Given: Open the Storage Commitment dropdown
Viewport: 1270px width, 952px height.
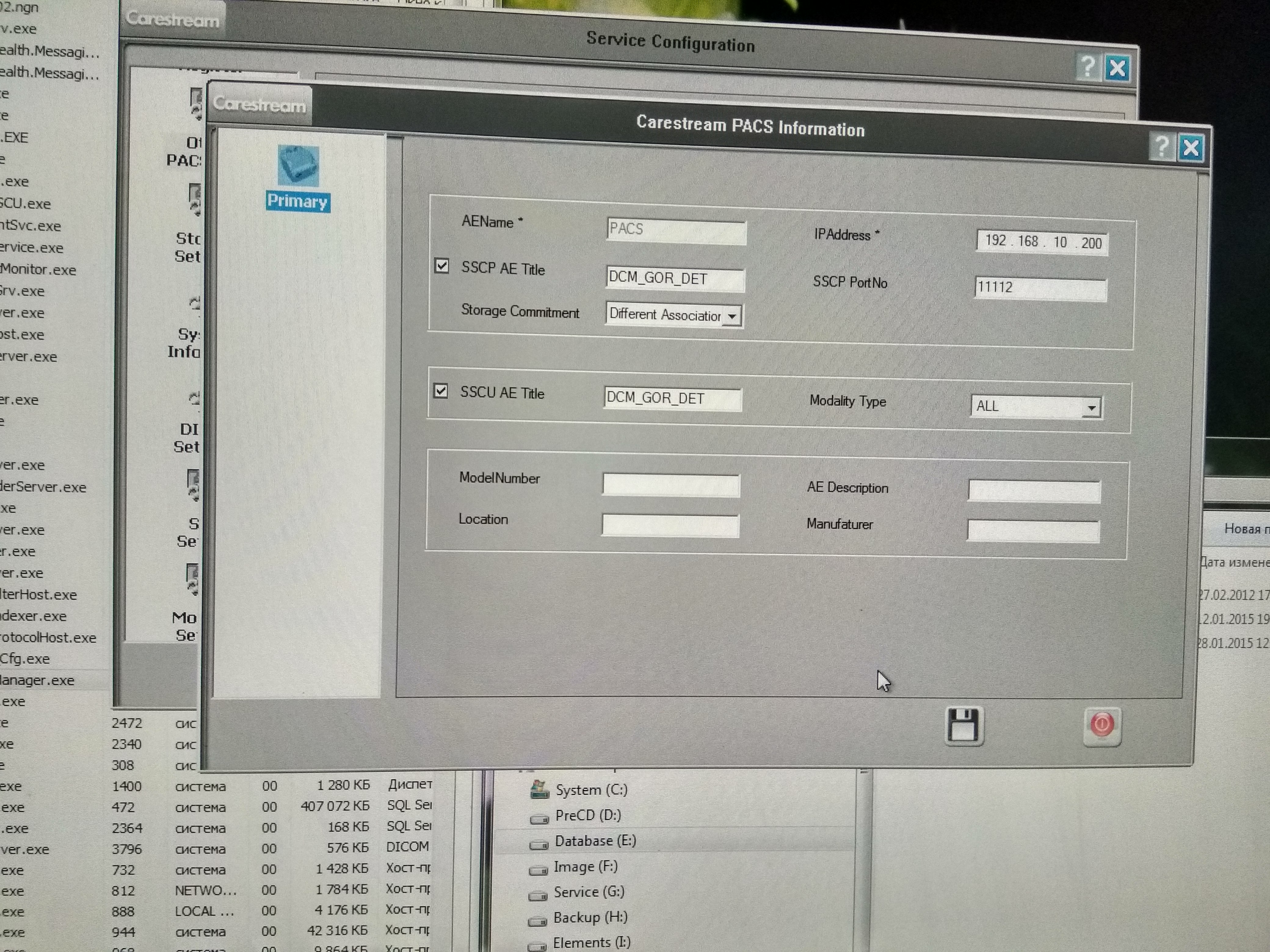Looking at the screenshot, I should [x=732, y=316].
